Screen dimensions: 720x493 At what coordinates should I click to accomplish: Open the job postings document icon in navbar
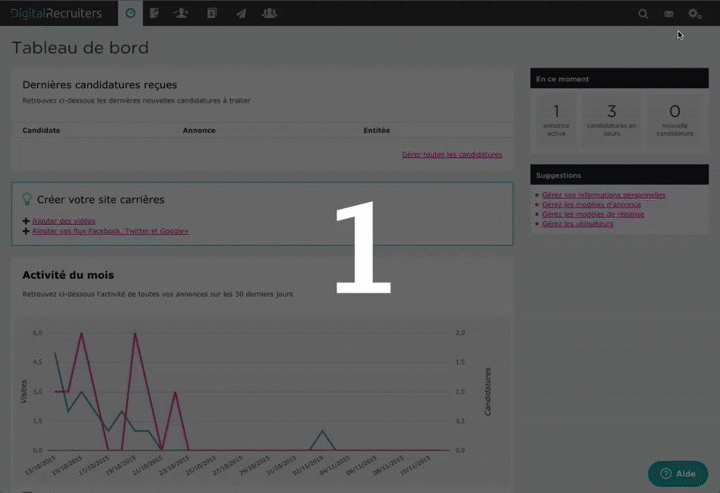154,13
